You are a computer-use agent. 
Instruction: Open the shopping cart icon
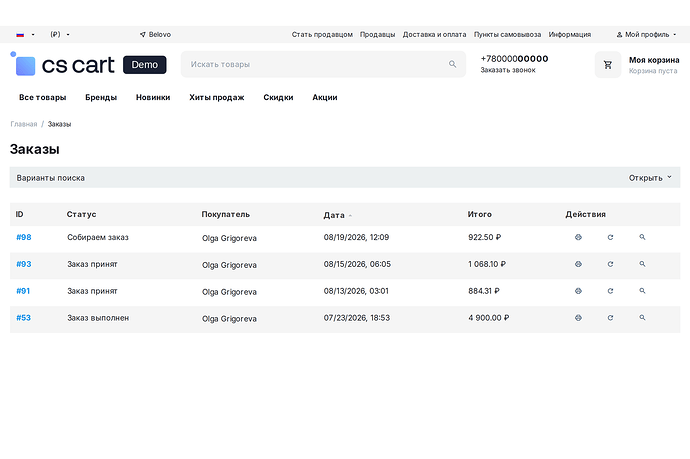point(608,65)
